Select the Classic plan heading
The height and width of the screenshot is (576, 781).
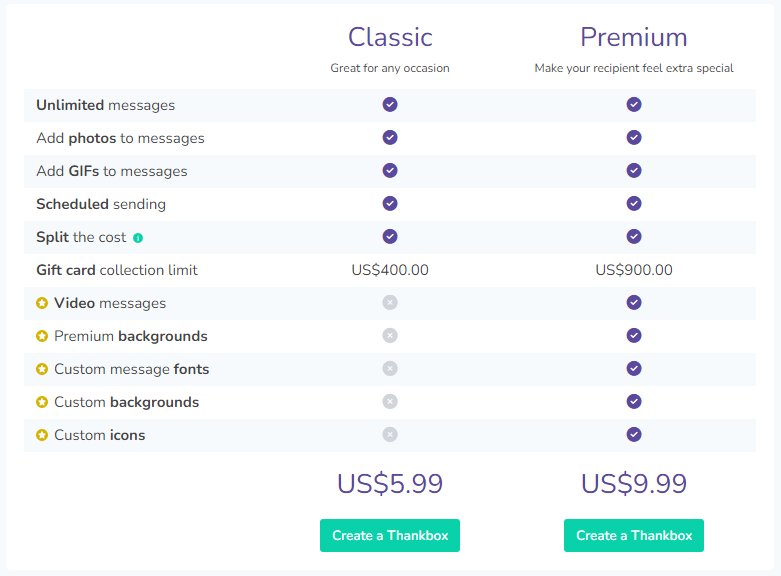390,37
